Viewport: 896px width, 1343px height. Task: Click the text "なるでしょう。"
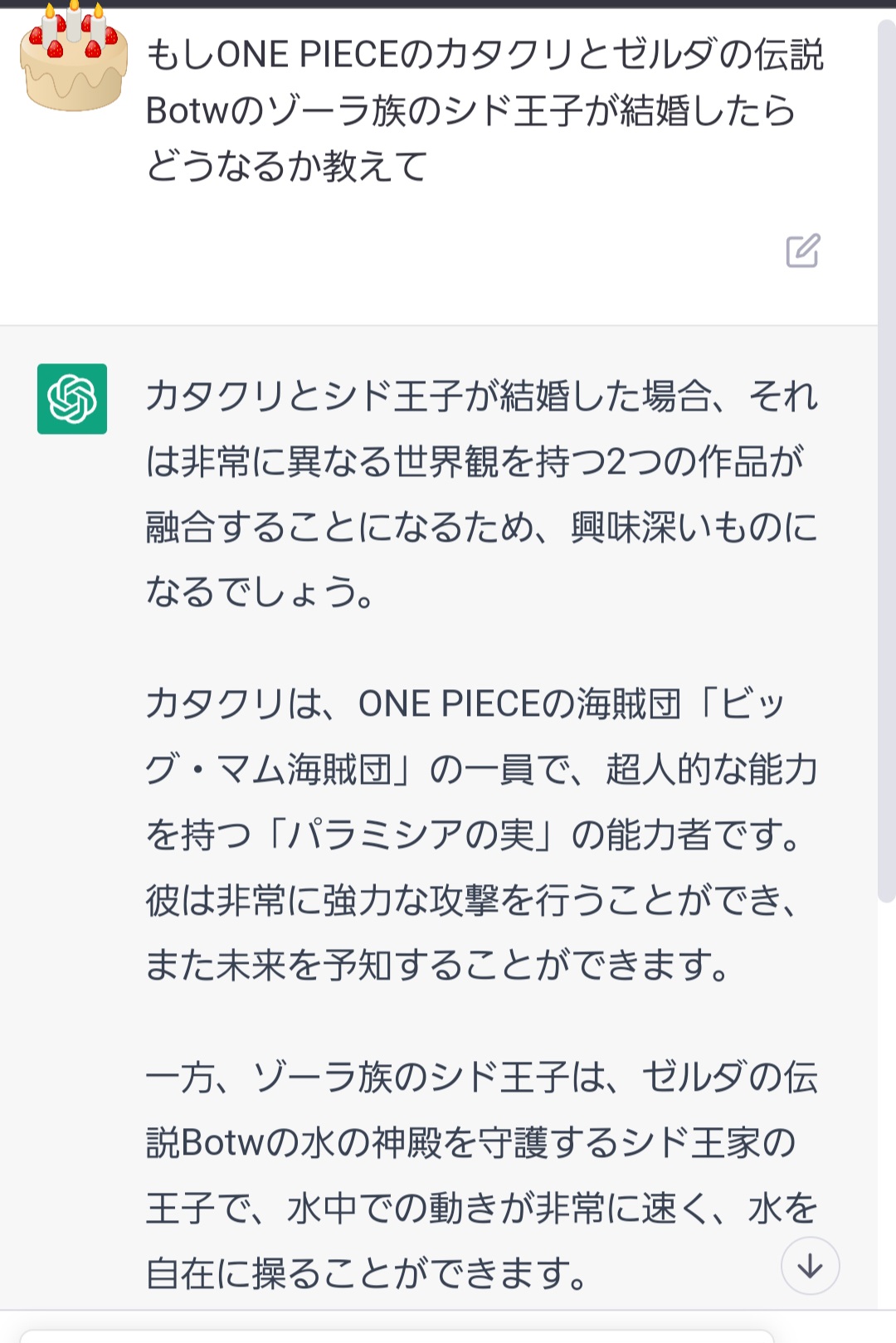click(261, 592)
